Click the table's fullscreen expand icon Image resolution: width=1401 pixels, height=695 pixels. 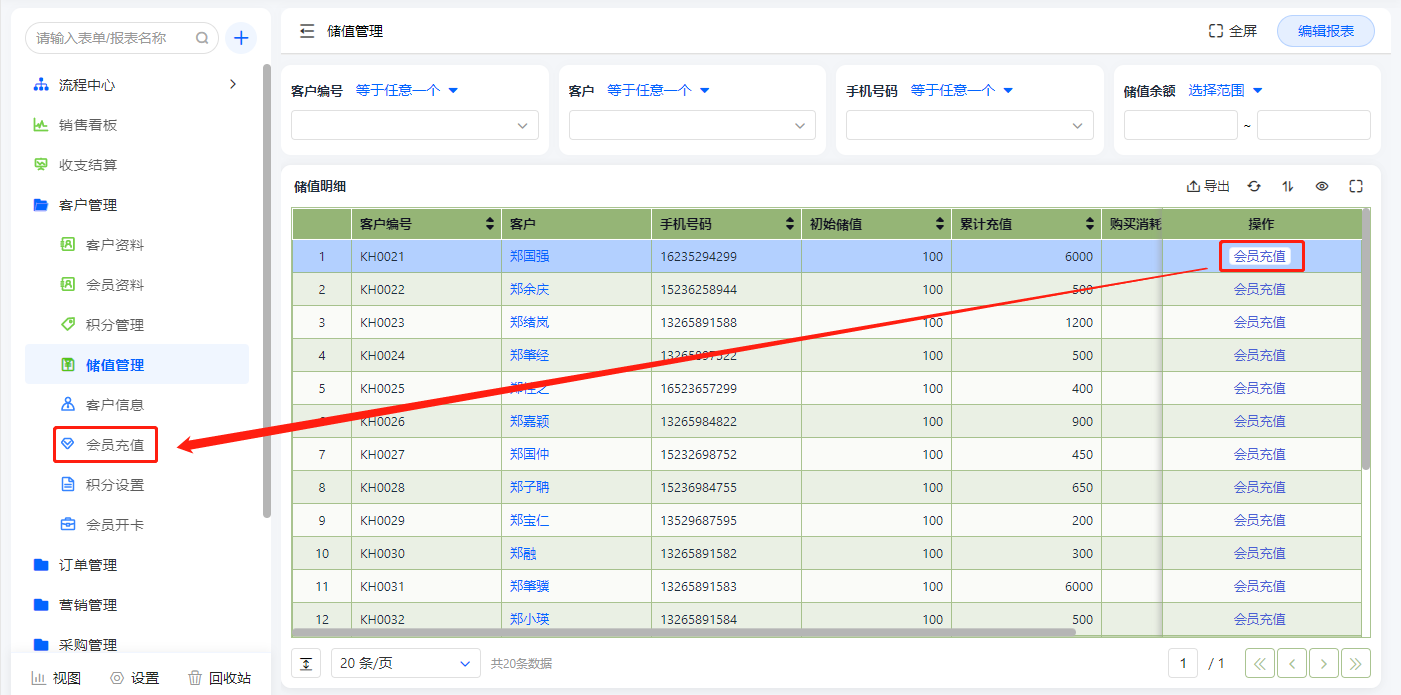pyautogui.click(x=1356, y=186)
